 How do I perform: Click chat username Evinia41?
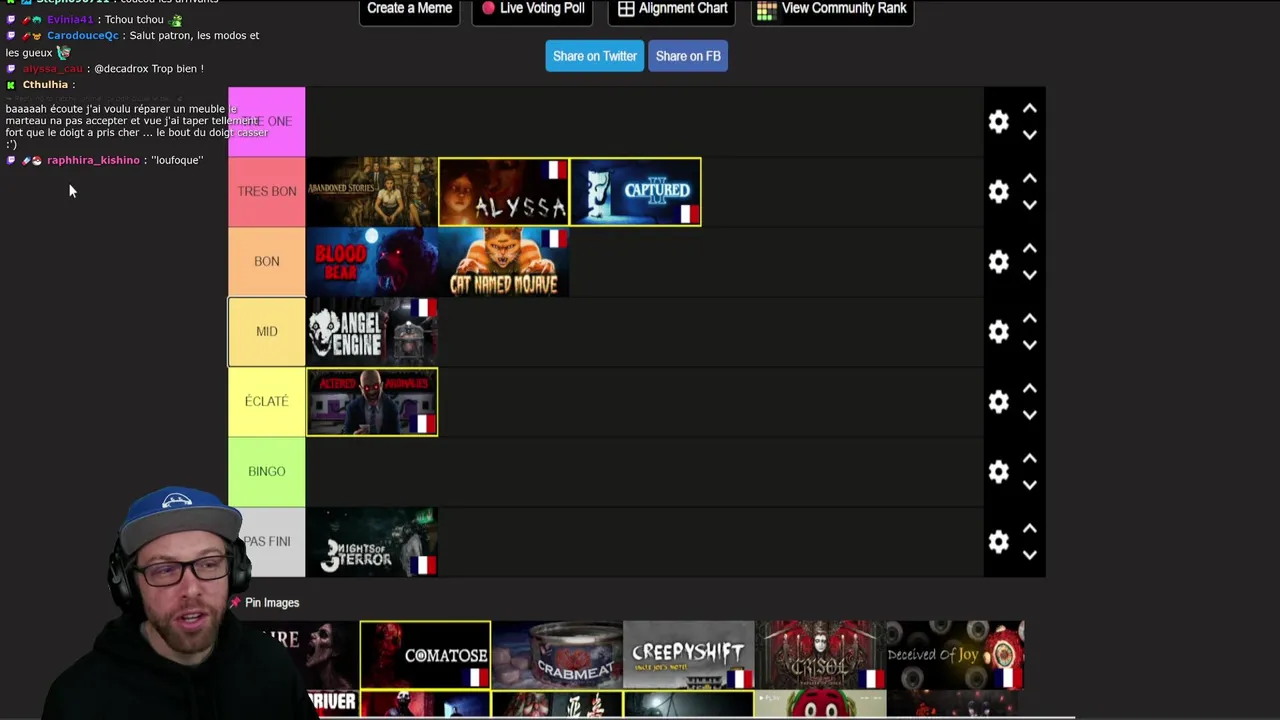[70, 20]
